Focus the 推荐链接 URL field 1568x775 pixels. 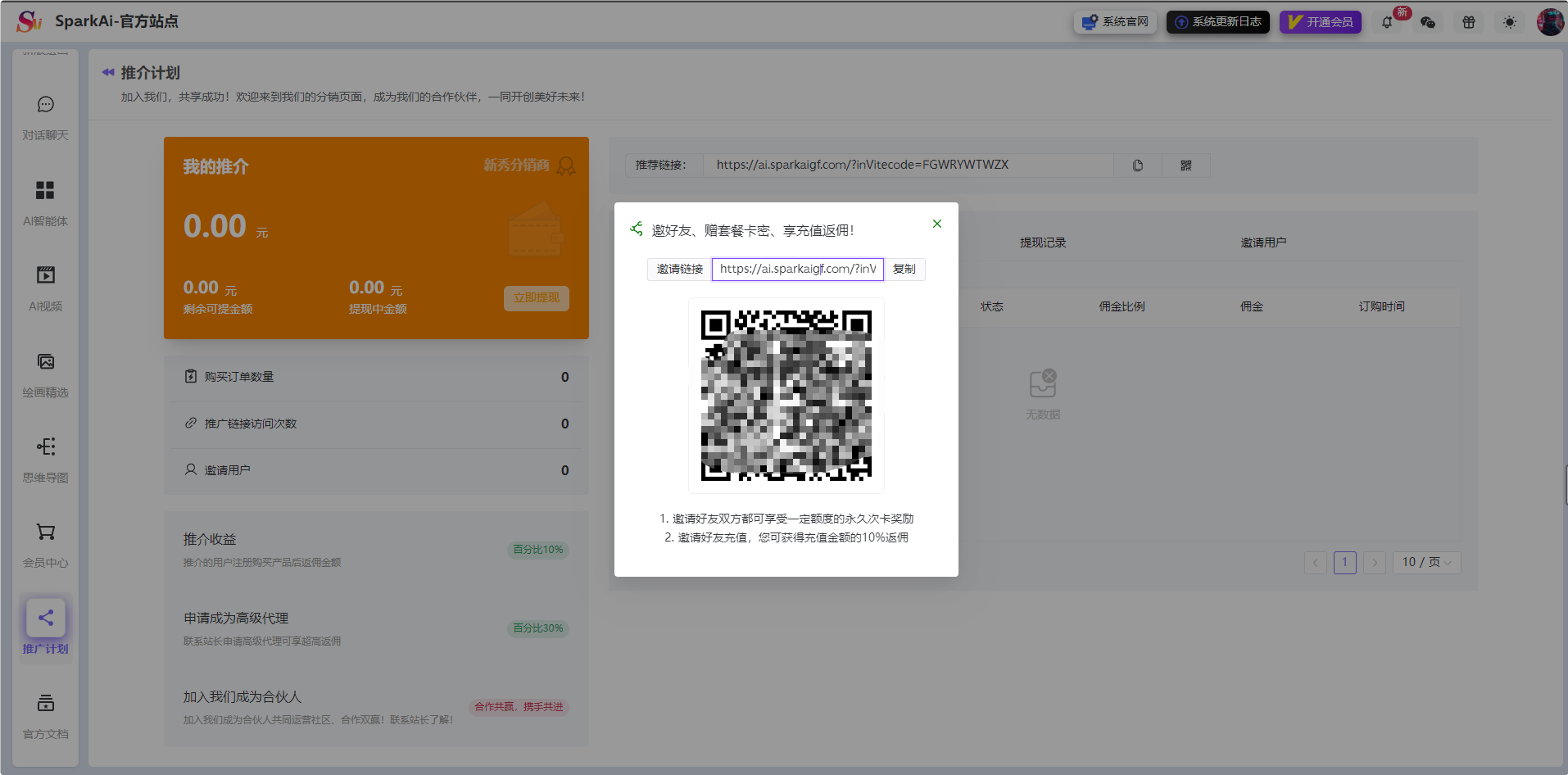pyautogui.click(x=908, y=165)
